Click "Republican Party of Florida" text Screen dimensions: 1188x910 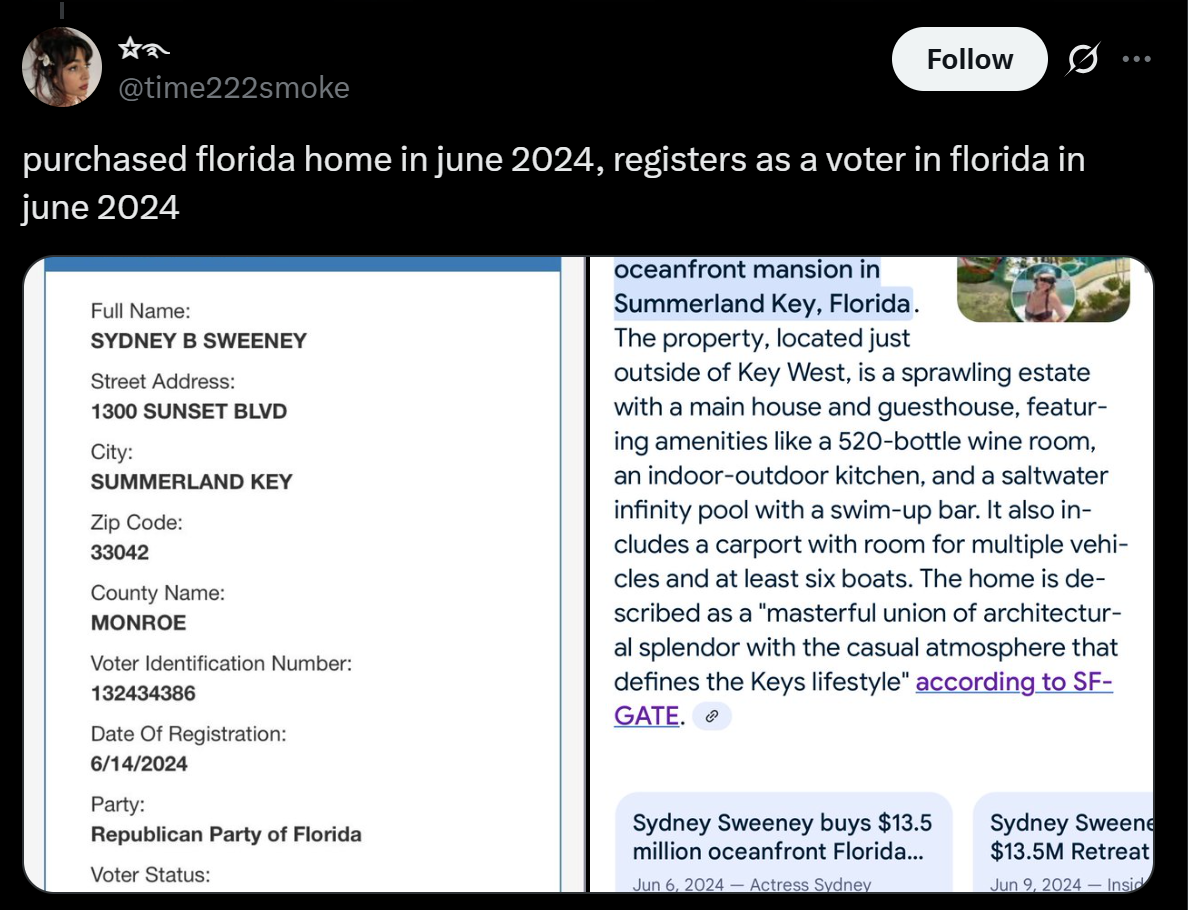click(226, 834)
